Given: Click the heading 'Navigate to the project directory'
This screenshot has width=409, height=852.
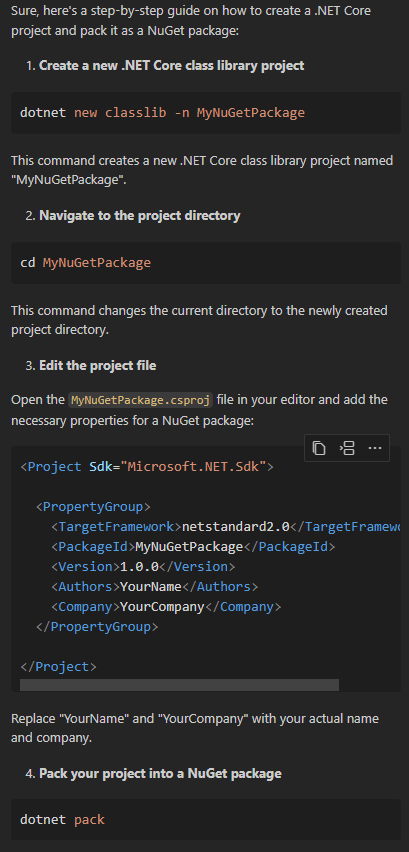Looking at the screenshot, I should pyautogui.click(x=140, y=216).
